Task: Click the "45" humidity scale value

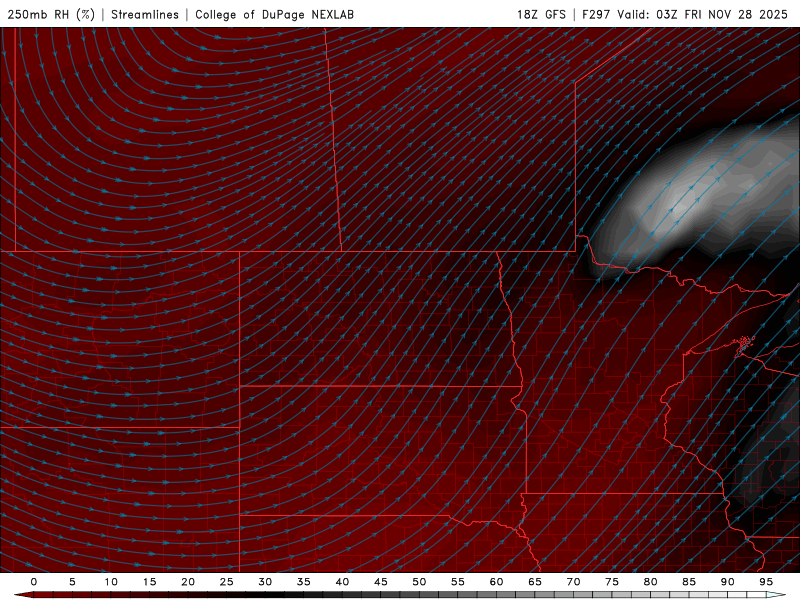Action: click(381, 582)
